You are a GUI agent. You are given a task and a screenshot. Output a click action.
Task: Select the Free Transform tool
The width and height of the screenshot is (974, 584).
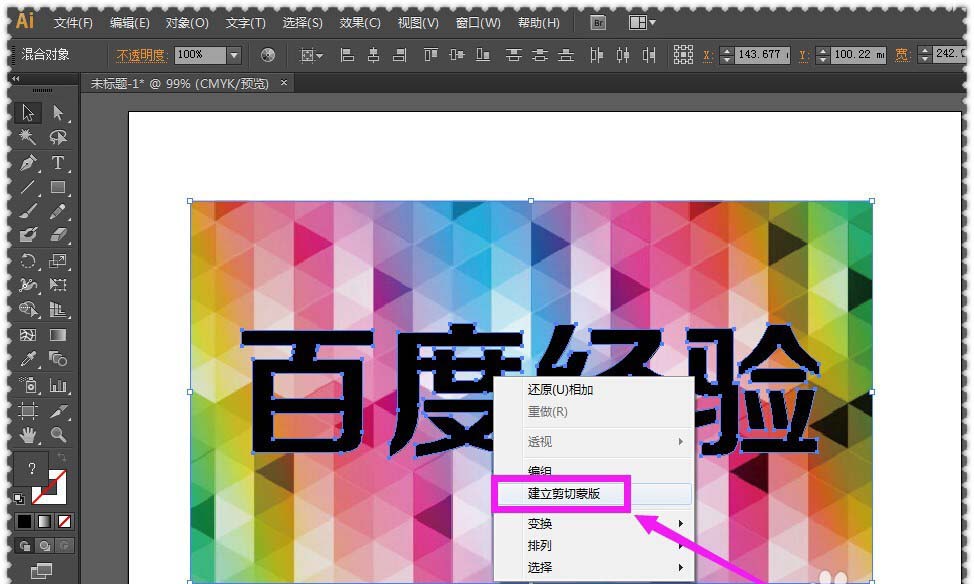tap(58, 285)
